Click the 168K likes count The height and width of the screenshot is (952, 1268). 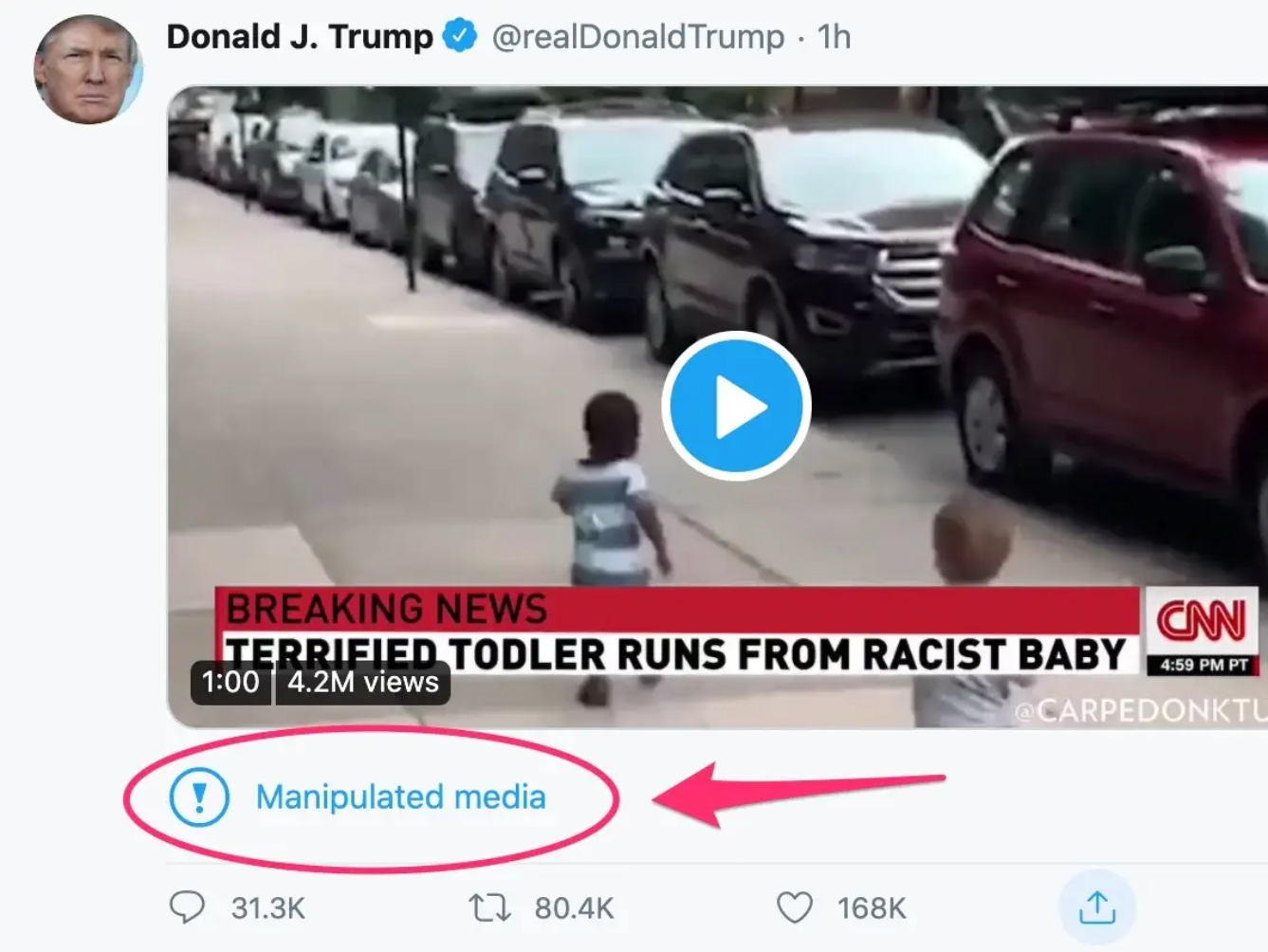(x=872, y=908)
